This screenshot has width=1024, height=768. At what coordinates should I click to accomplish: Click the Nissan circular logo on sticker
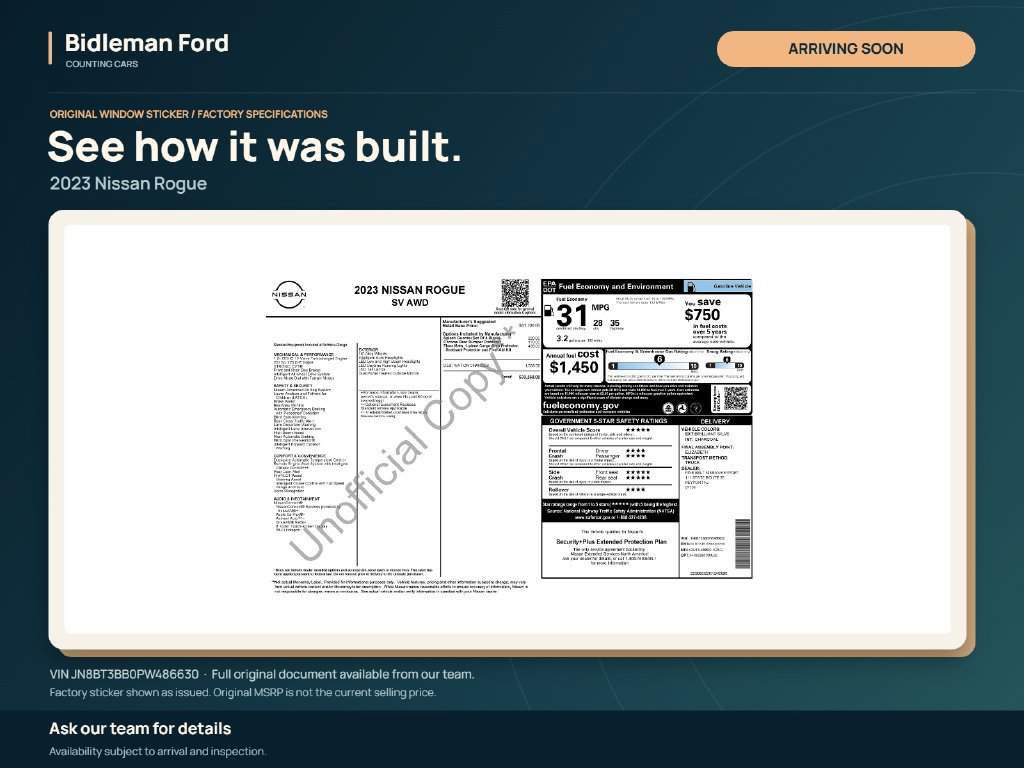289,295
